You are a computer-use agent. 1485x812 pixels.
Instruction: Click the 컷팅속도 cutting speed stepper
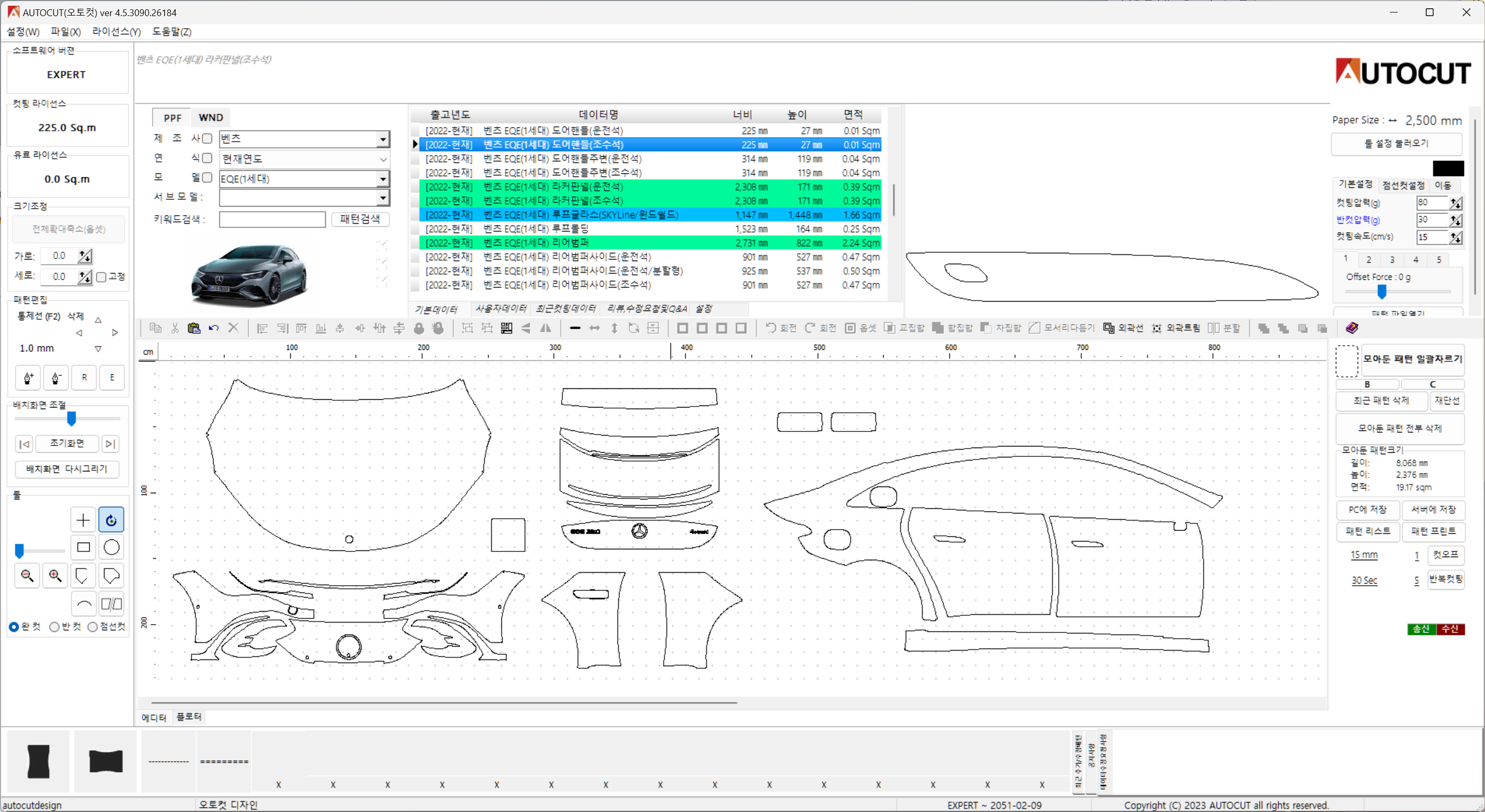click(1456, 237)
